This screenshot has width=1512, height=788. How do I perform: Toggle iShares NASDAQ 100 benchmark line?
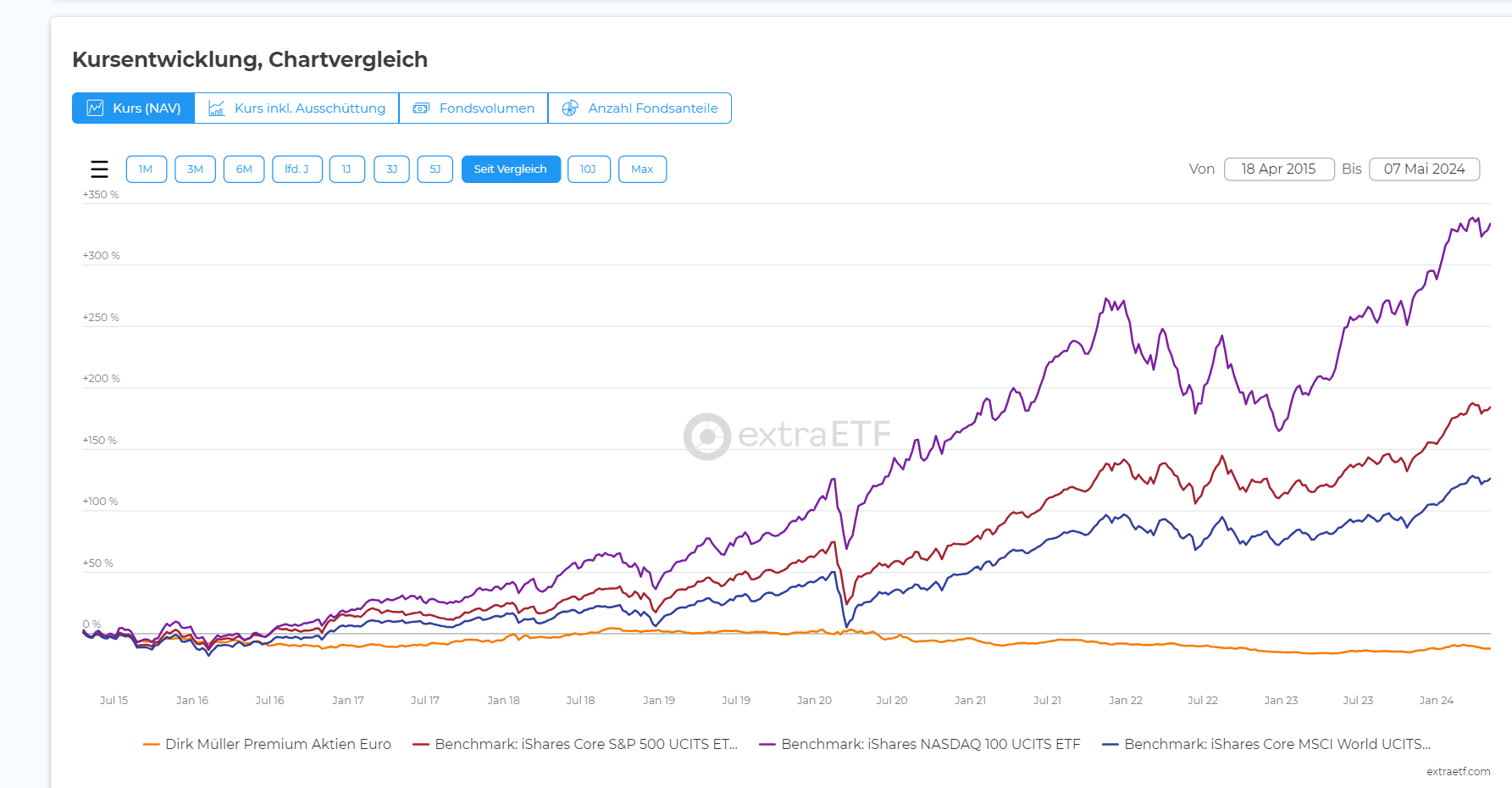click(x=921, y=744)
